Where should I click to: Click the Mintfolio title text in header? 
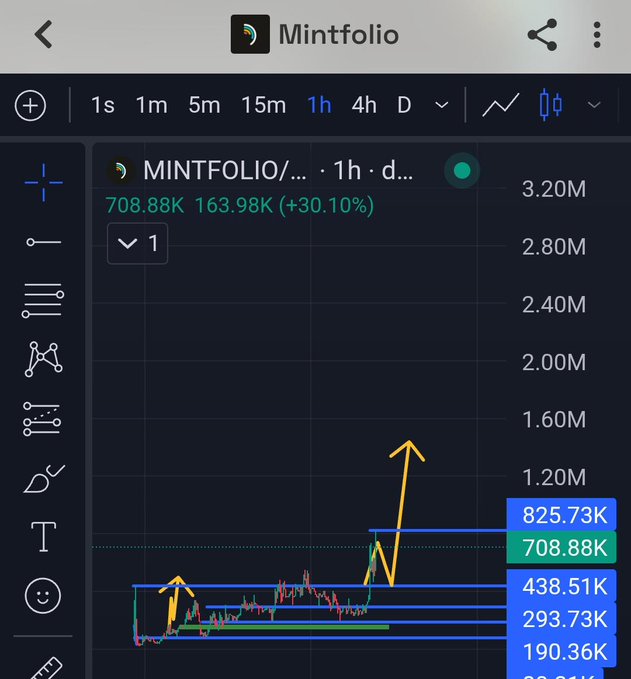[x=339, y=34]
